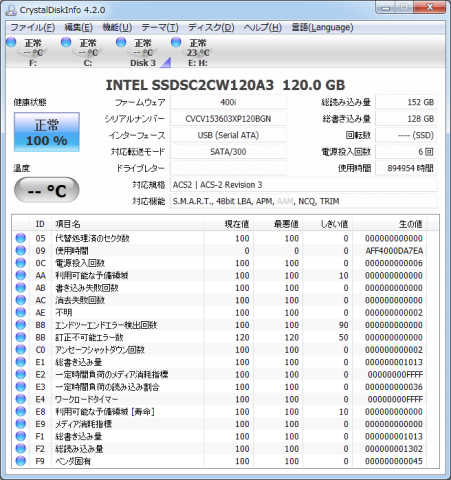Click the status circle of row C0

coord(21,349)
